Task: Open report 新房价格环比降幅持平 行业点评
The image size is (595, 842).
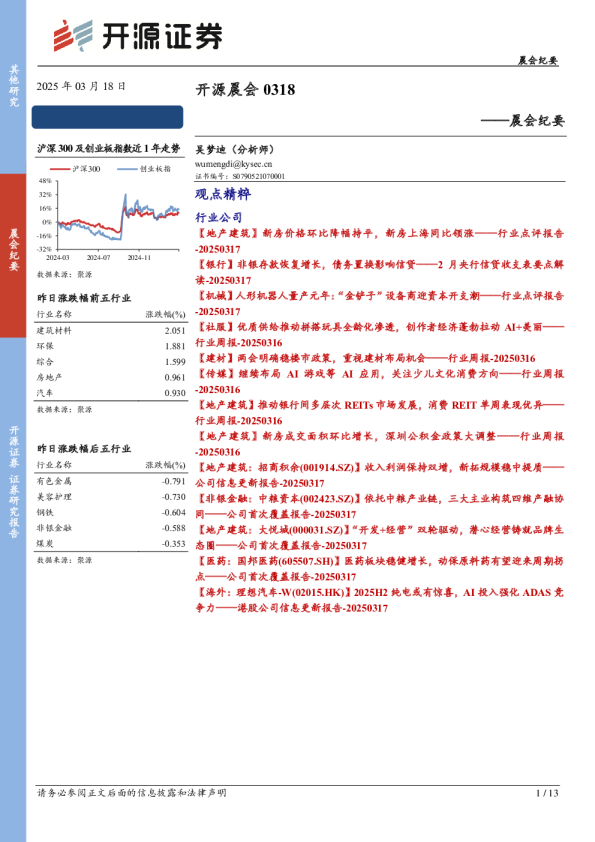Action: point(379,241)
